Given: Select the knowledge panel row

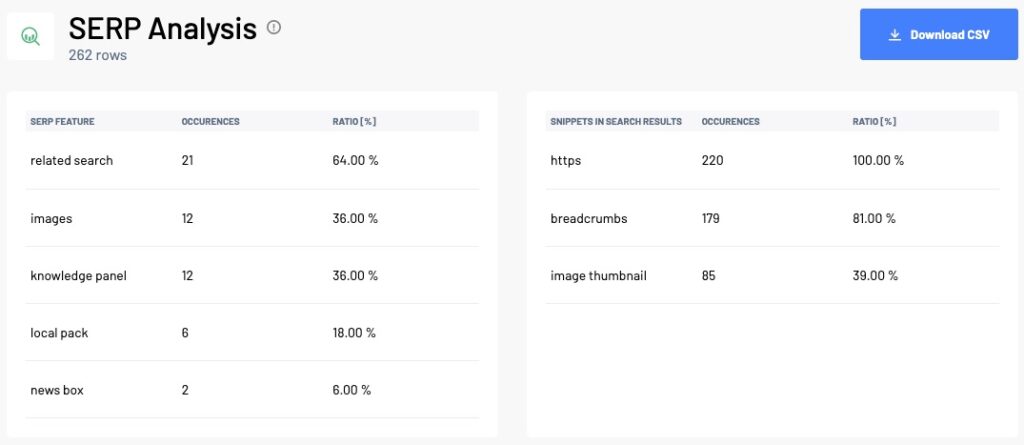Looking at the screenshot, I should coord(252,276).
